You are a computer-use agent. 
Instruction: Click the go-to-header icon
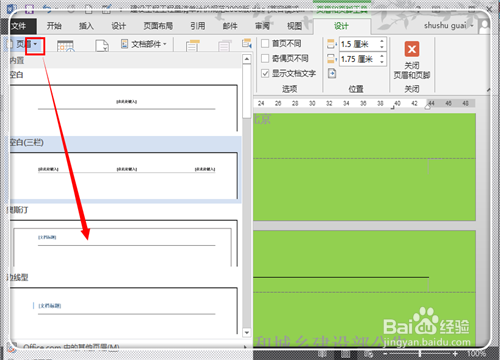point(193,46)
